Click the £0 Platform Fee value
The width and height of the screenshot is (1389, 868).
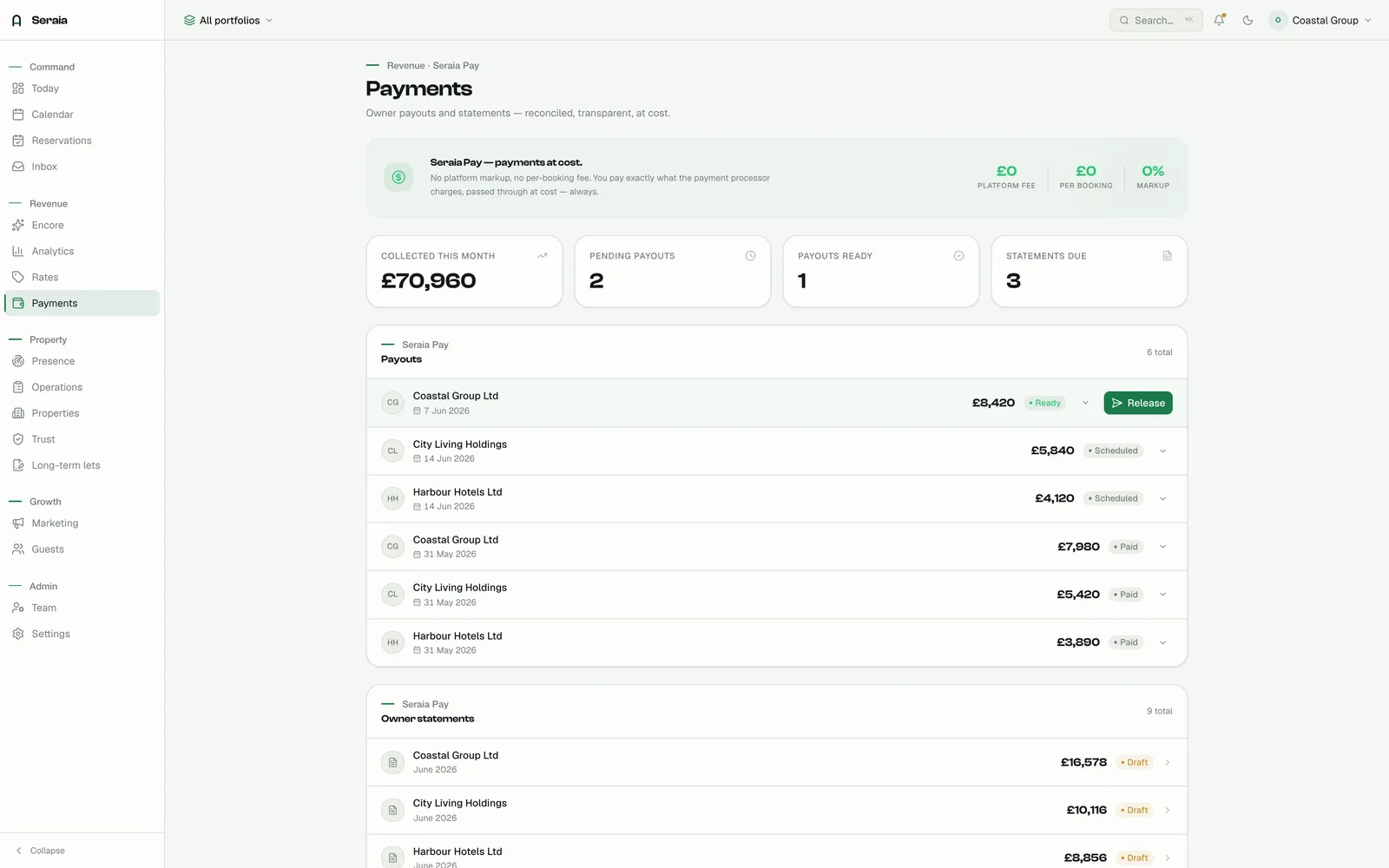(x=1006, y=171)
